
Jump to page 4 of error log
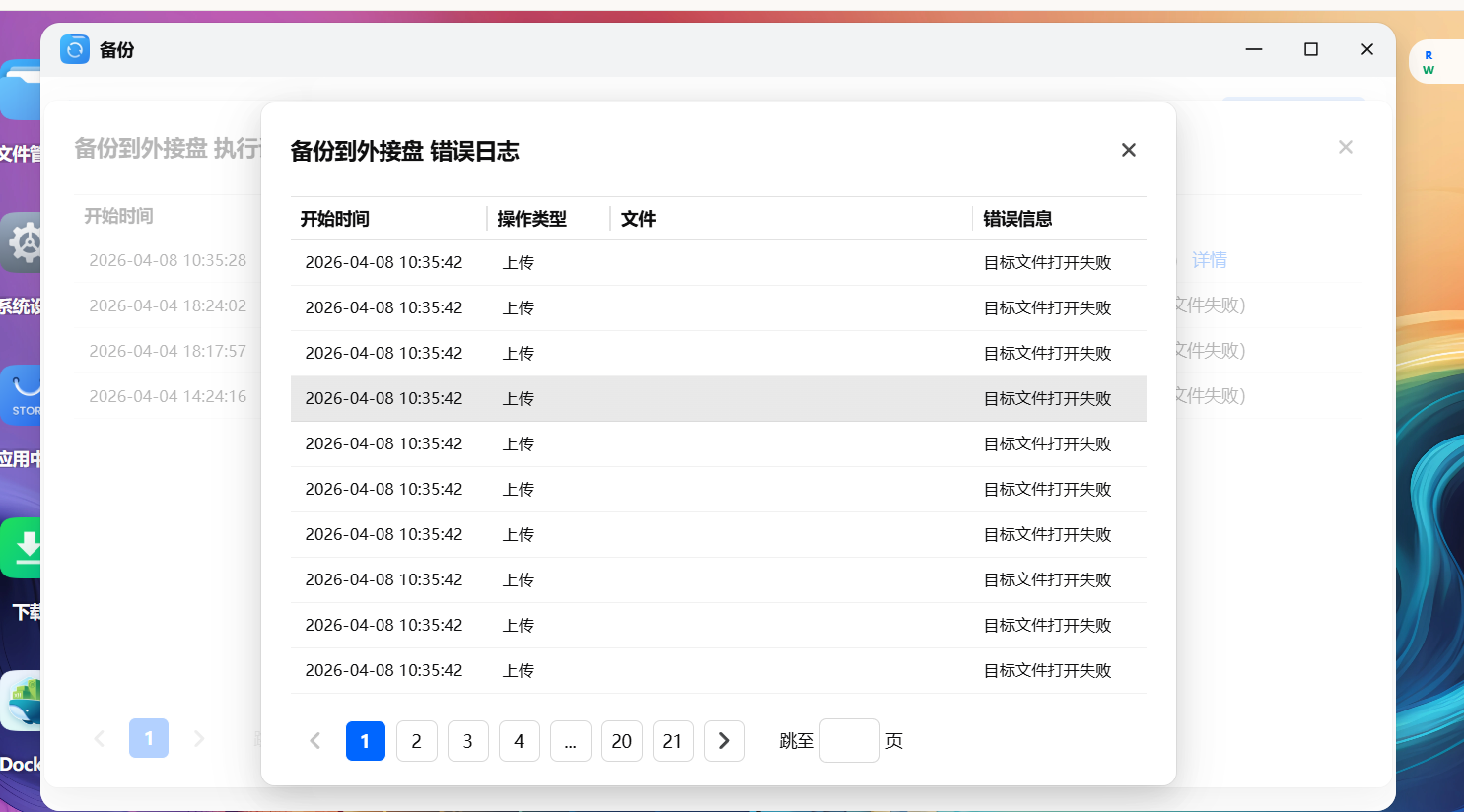point(519,741)
